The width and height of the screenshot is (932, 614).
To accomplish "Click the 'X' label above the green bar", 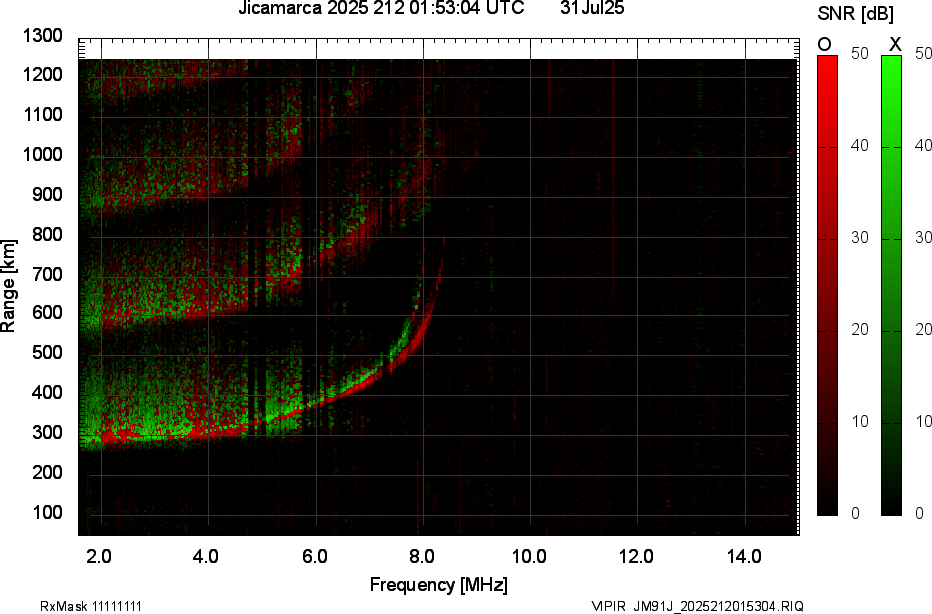I will pyautogui.click(x=895, y=45).
